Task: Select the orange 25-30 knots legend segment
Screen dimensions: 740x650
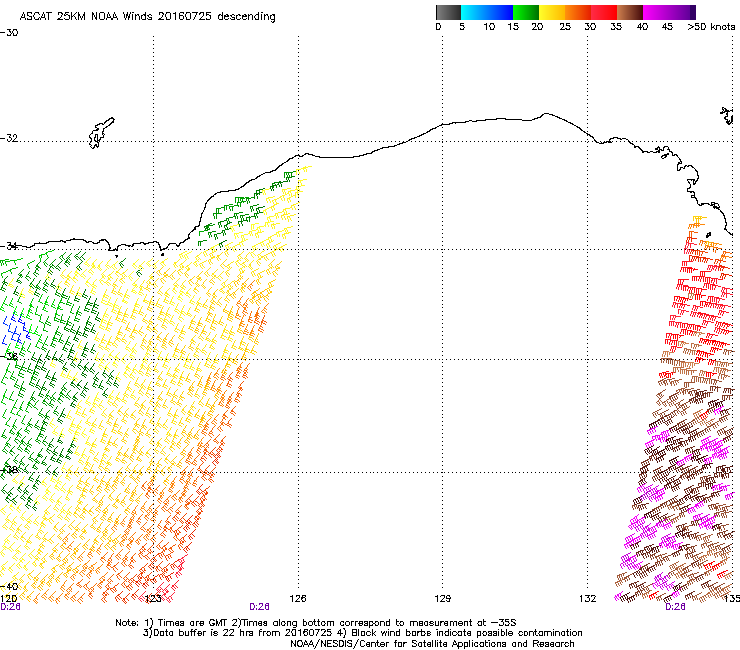Action: pos(578,12)
